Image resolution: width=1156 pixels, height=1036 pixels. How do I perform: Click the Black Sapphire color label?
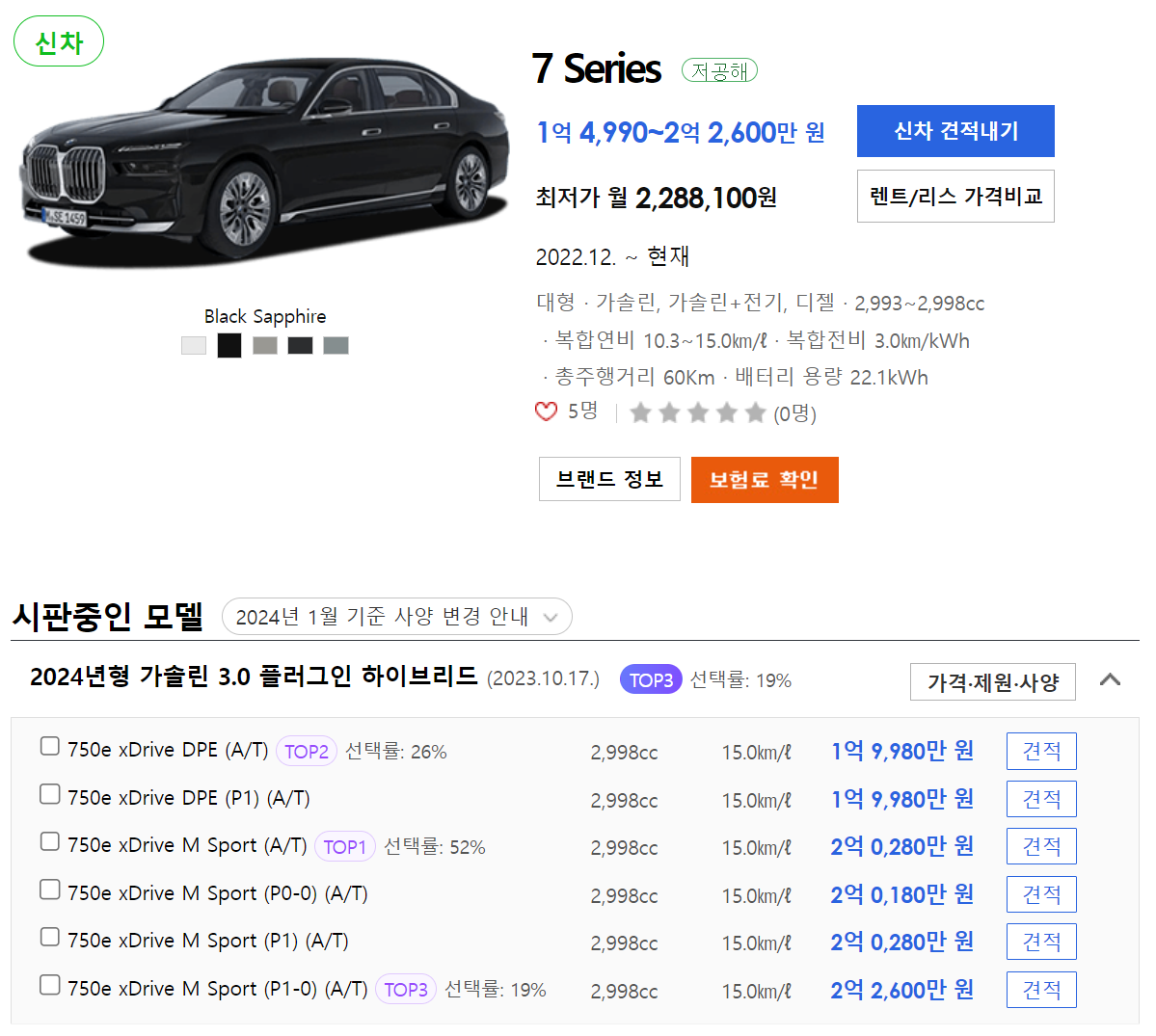[265, 317]
